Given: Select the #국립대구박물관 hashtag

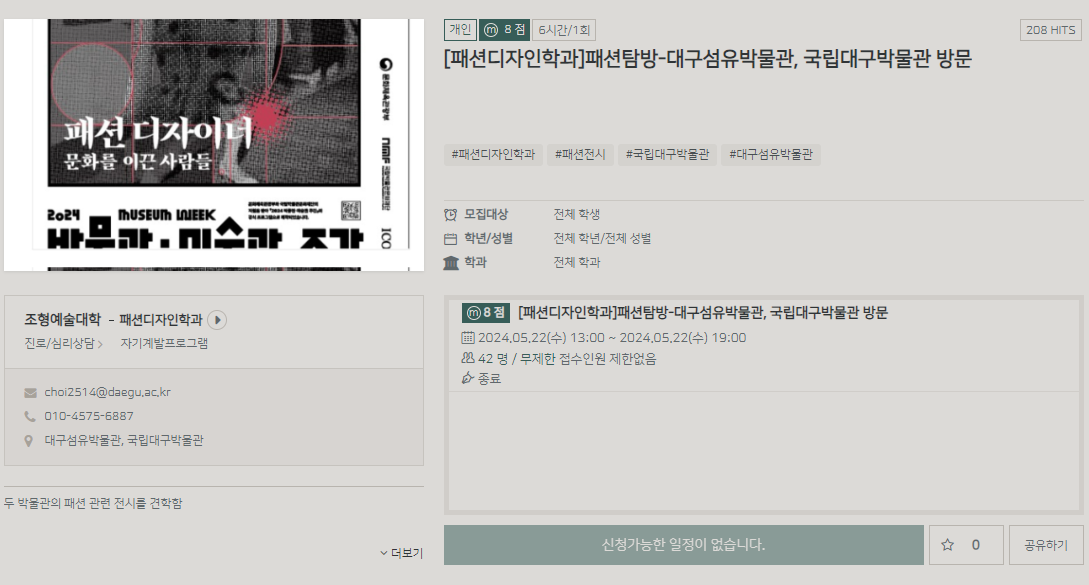Looking at the screenshot, I should (x=667, y=155).
